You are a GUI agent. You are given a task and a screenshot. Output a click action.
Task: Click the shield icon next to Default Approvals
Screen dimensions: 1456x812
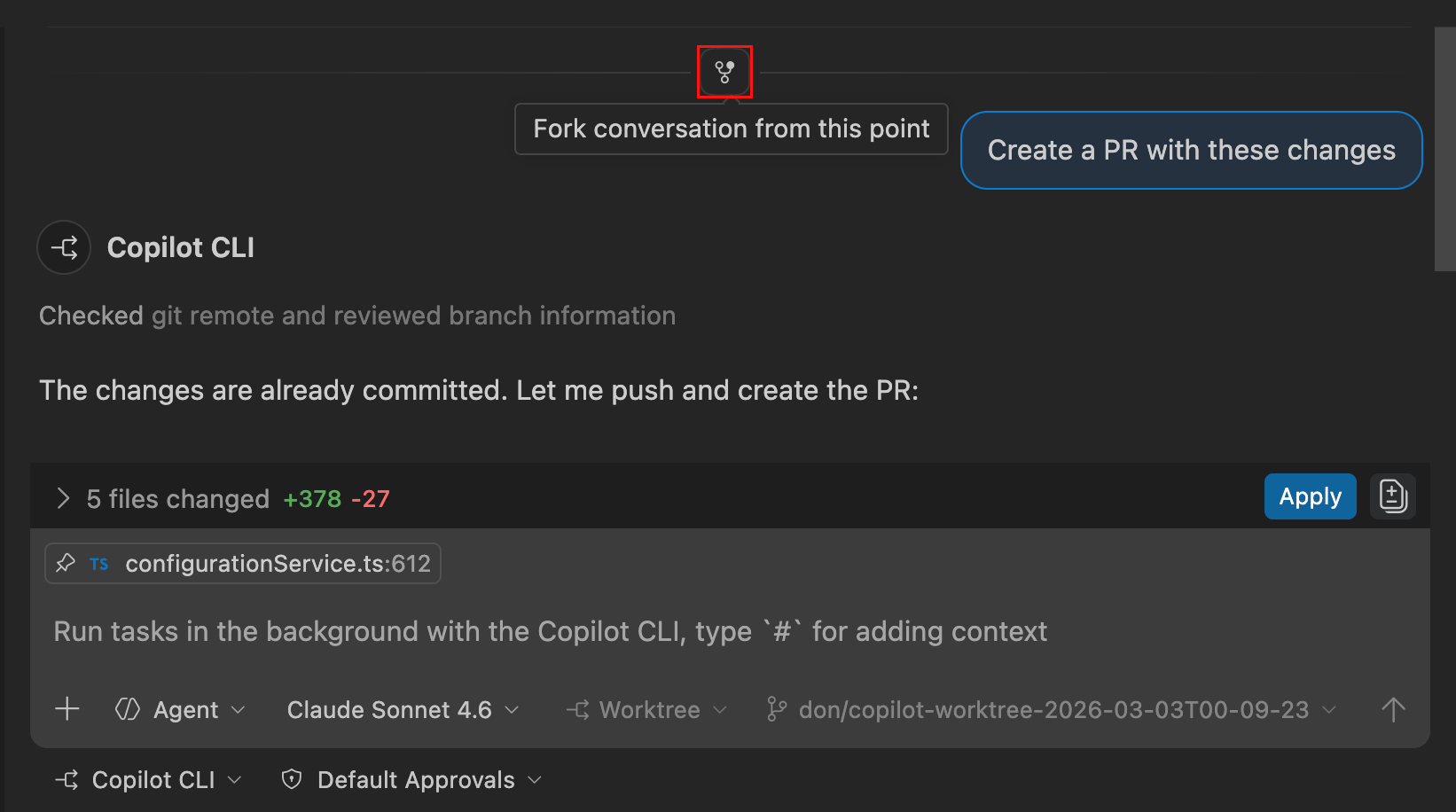pos(291,779)
